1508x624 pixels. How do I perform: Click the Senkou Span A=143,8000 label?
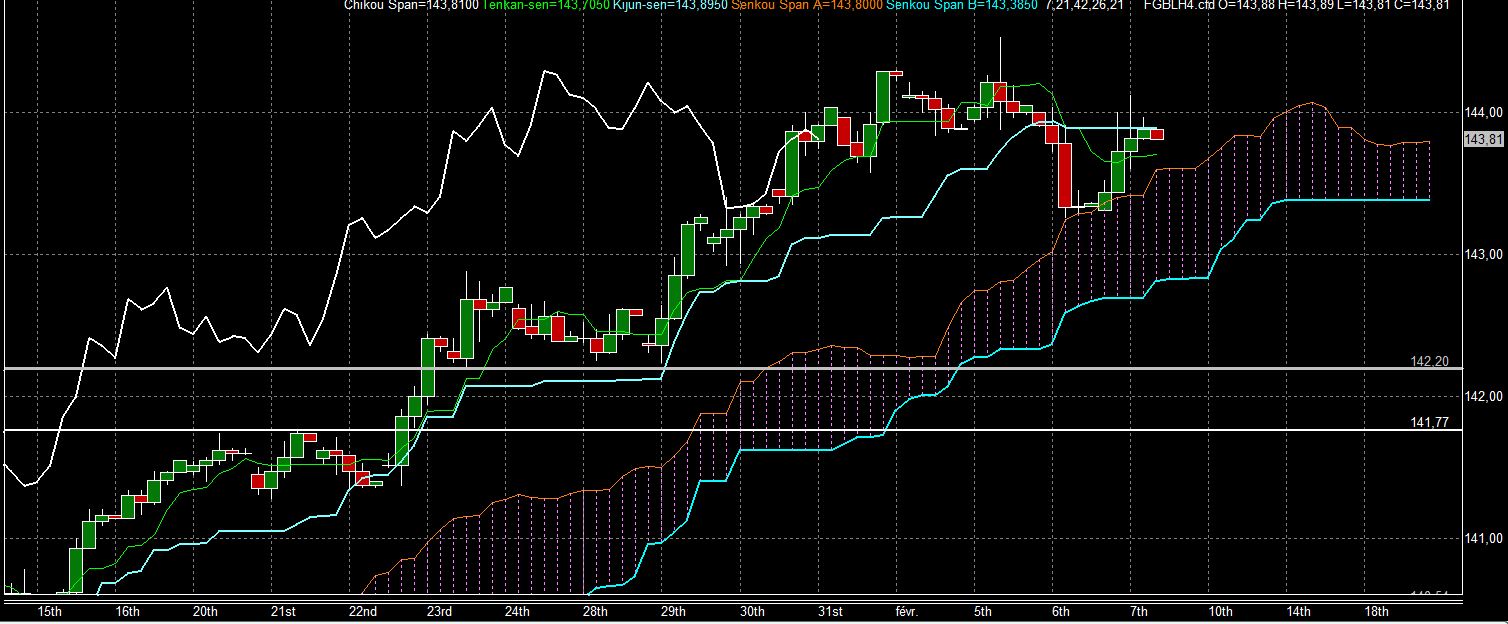coord(809,5)
